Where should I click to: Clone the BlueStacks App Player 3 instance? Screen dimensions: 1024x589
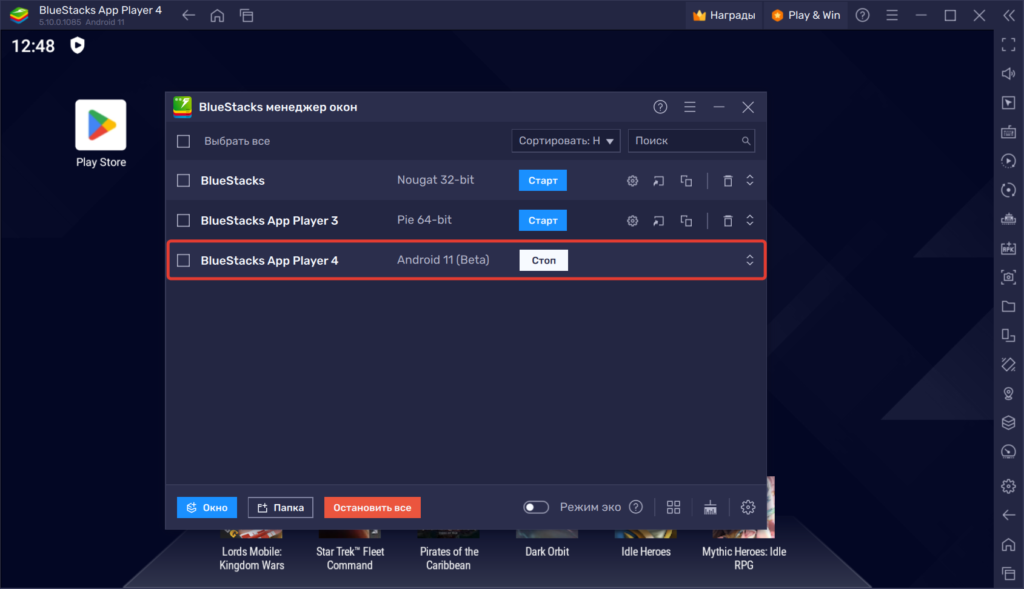685,220
